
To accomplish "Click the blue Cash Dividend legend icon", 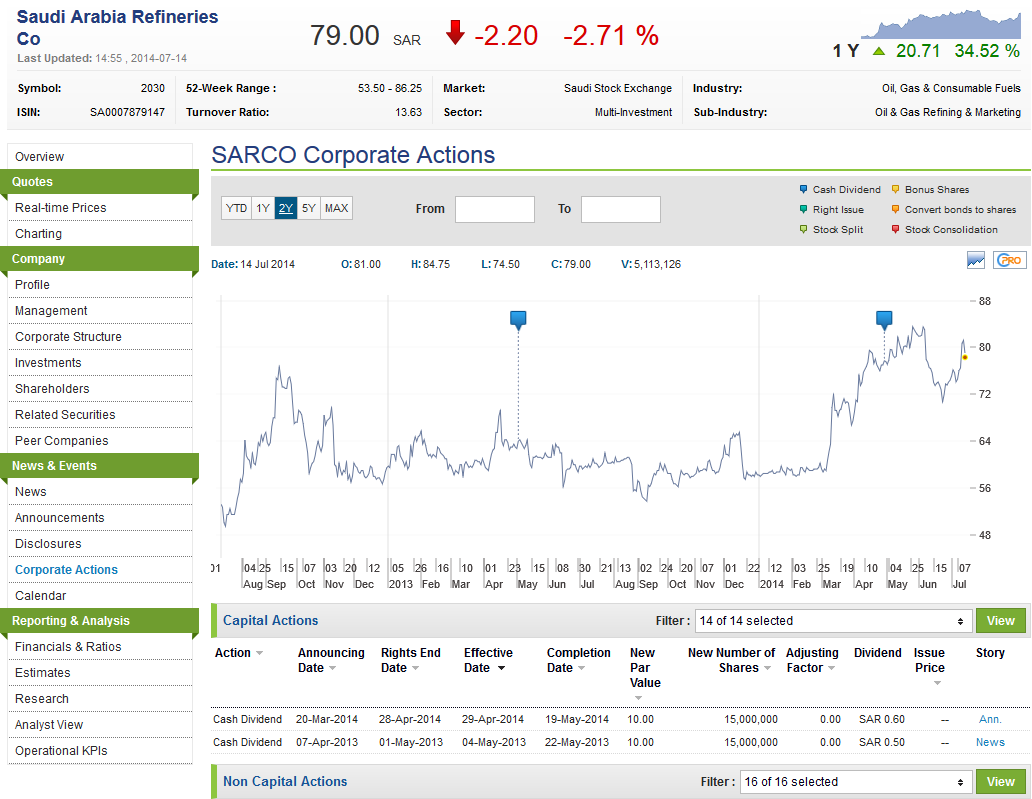I will pyautogui.click(x=803, y=189).
